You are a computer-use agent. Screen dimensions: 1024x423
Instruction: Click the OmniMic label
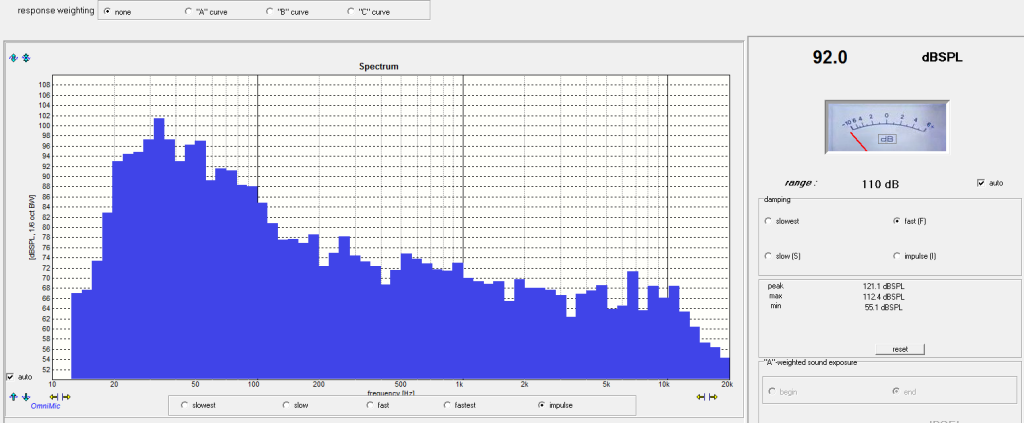pos(46,406)
